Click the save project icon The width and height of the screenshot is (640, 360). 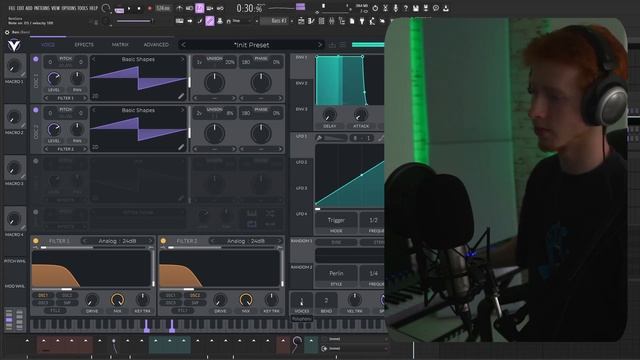pos(416,8)
